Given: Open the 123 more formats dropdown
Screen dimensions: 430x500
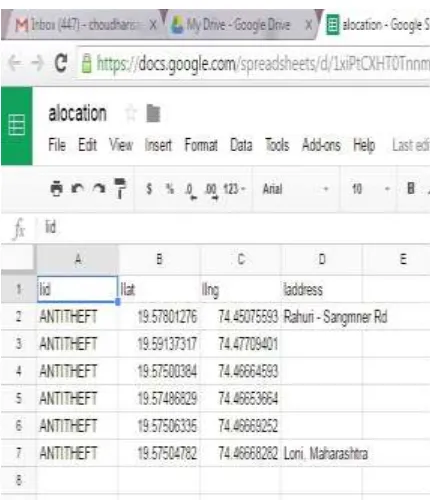Looking at the screenshot, I should 234,189.
